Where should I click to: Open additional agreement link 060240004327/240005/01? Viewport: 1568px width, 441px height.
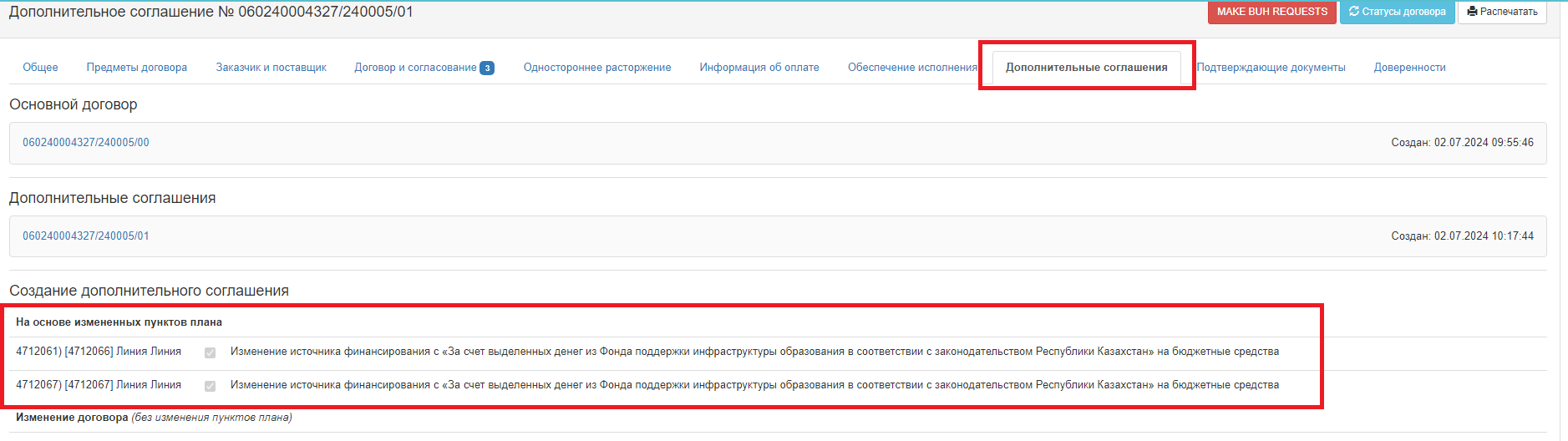coord(86,236)
